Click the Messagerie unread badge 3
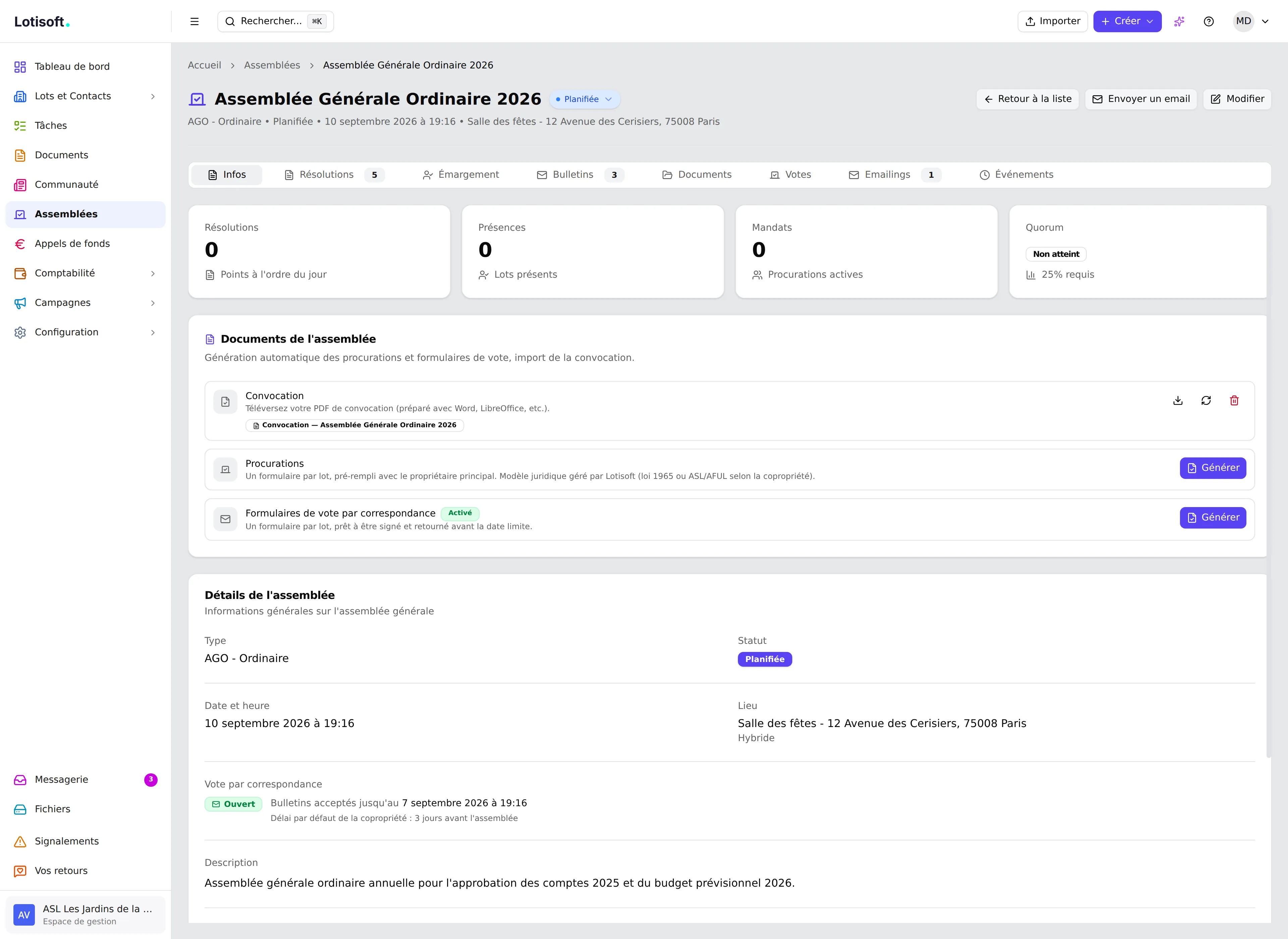This screenshot has height=939, width=1288. [151, 780]
